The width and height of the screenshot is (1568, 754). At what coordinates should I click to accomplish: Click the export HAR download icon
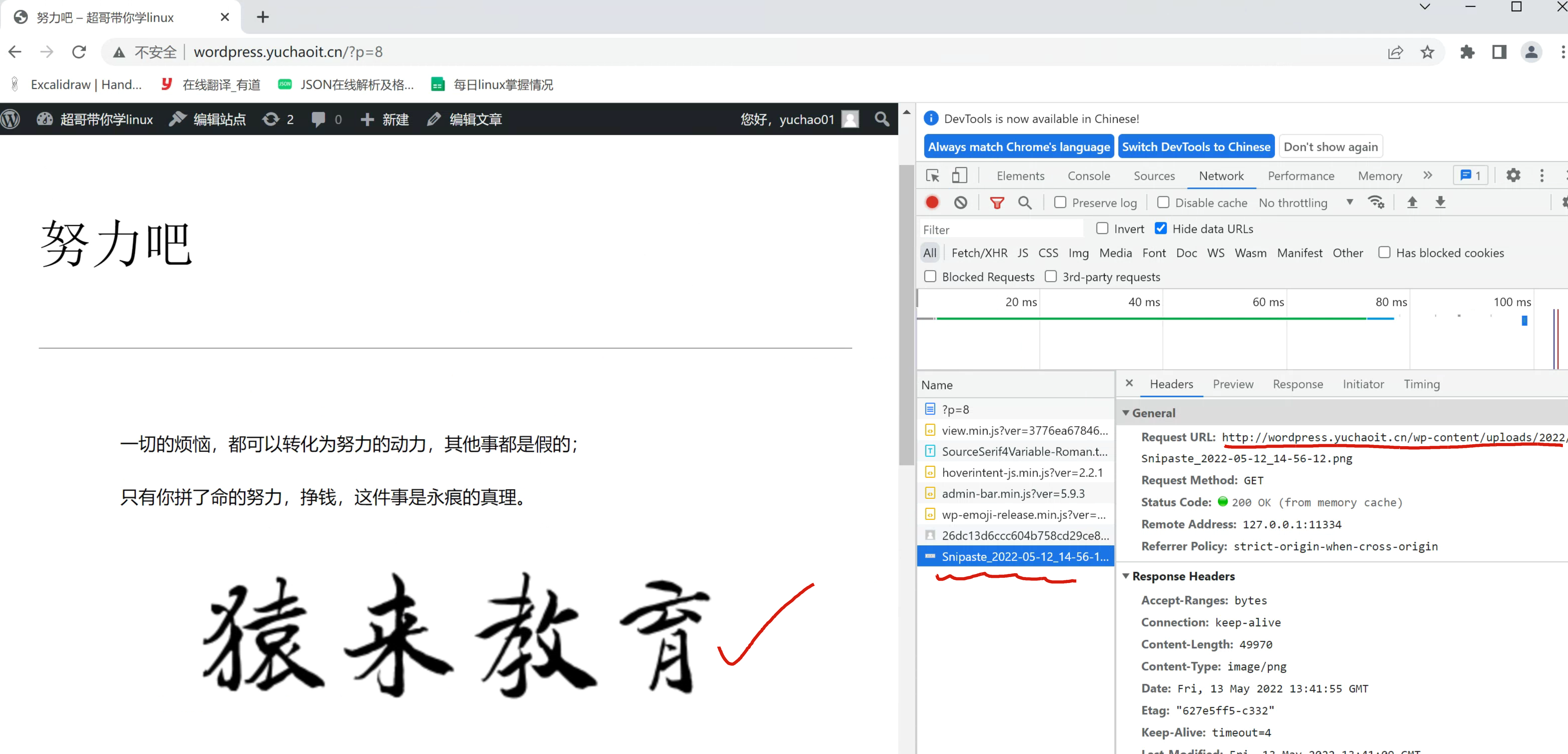click(1439, 202)
